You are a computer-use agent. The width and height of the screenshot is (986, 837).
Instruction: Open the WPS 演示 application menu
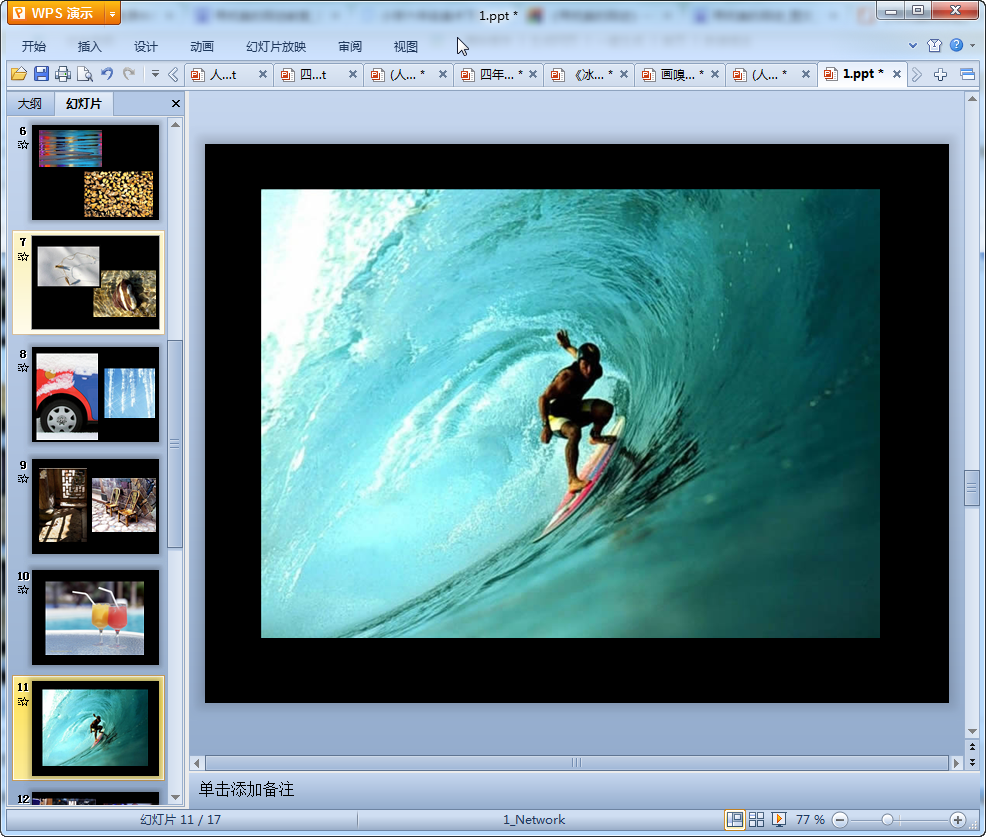(55, 13)
